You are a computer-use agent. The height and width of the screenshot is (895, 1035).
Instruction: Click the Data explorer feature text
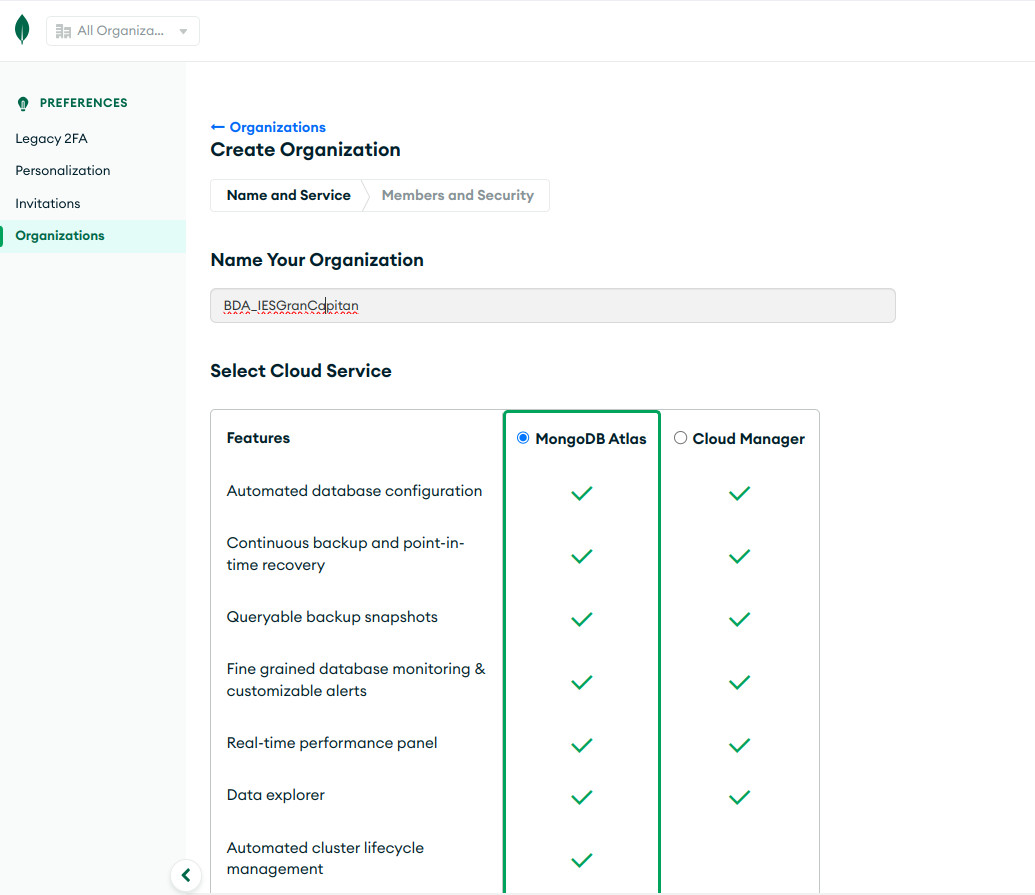[276, 795]
